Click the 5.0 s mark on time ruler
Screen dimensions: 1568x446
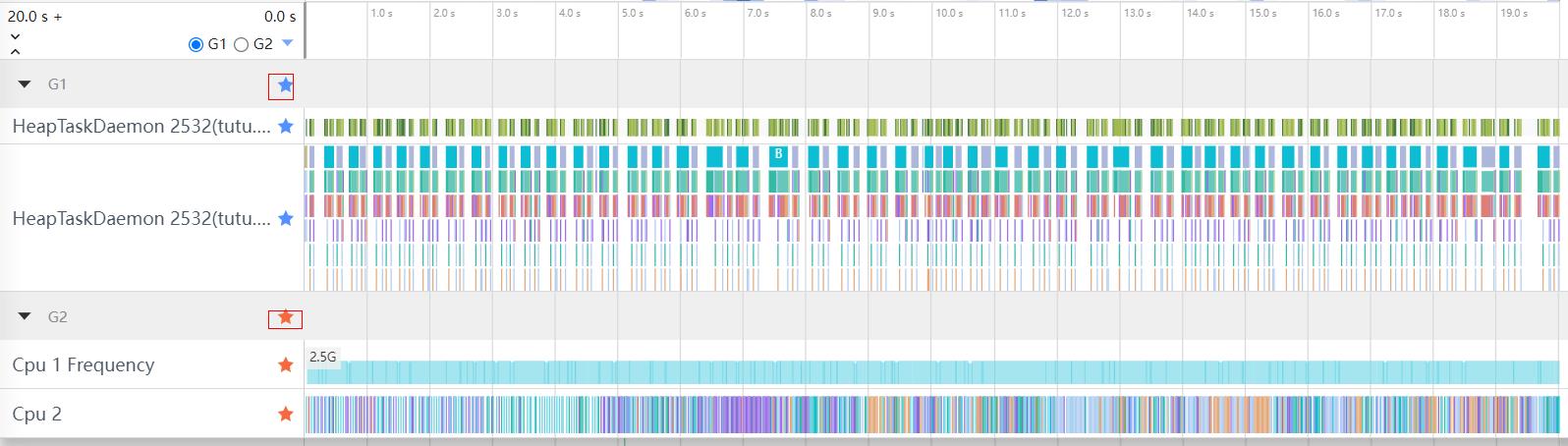[x=633, y=14]
